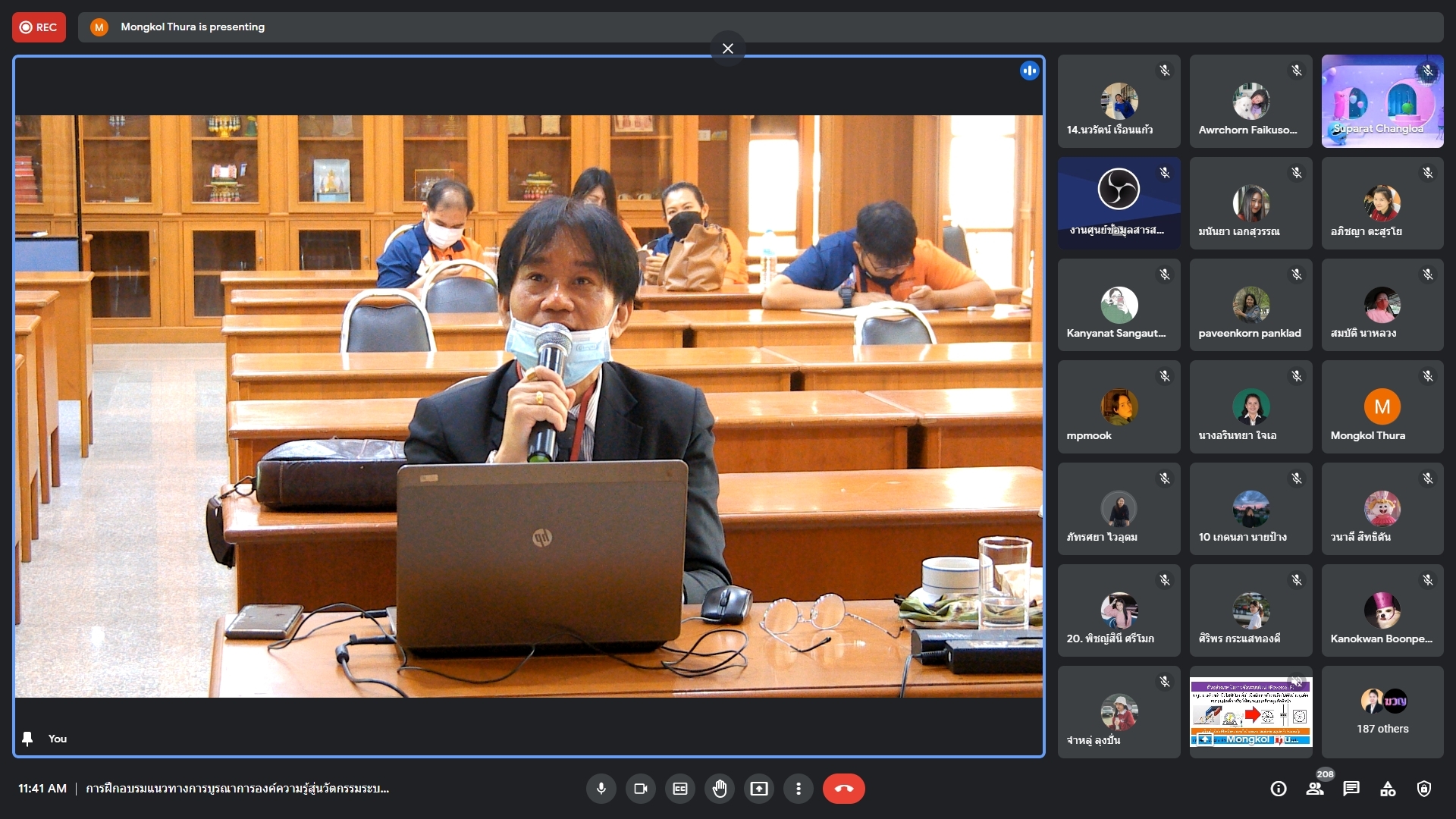Raise your hand

pos(720,789)
